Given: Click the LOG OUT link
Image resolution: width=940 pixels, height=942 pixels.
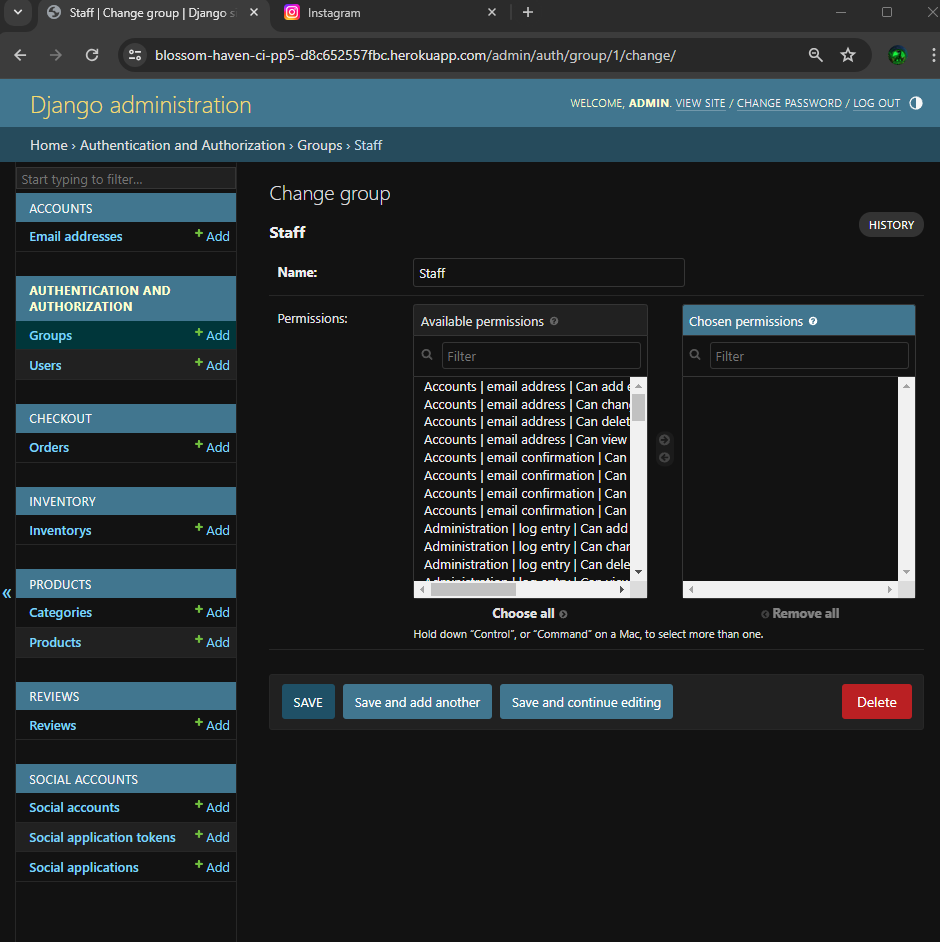Looking at the screenshot, I should pyautogui.click(x=876, y=103).
